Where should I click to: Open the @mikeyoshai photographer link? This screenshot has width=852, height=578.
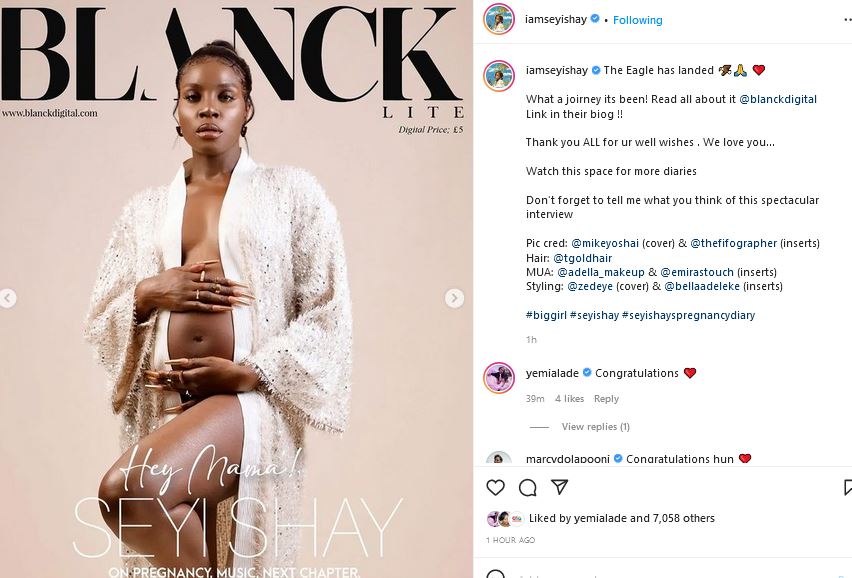[605, 243]
